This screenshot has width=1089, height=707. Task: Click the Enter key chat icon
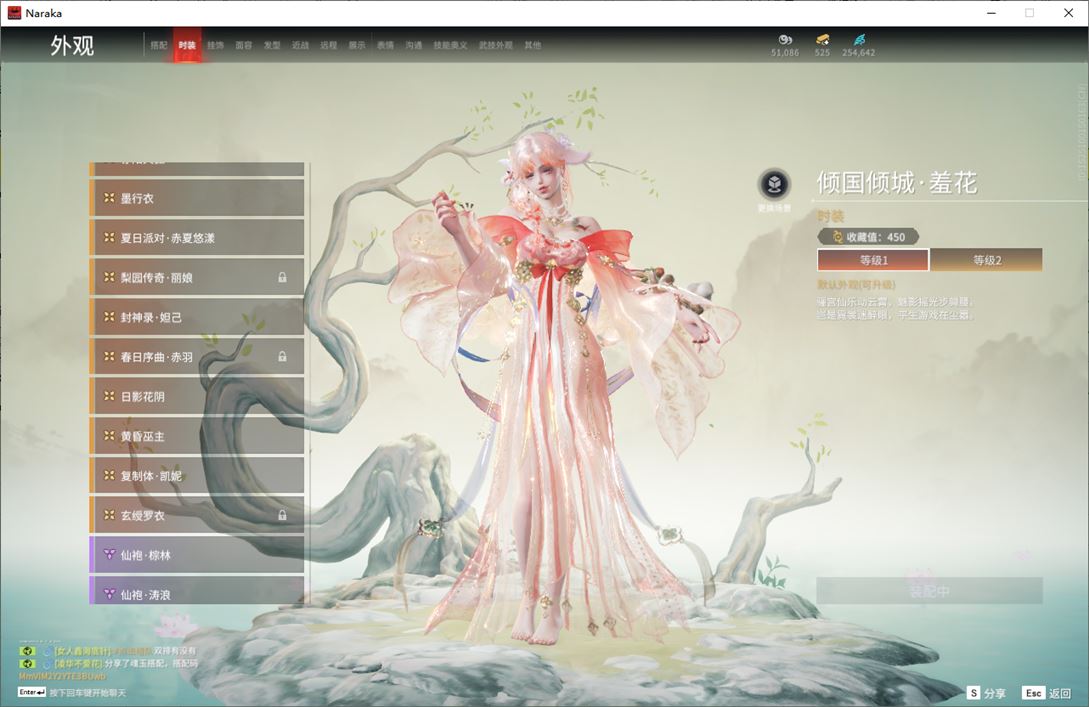(32, 692)
